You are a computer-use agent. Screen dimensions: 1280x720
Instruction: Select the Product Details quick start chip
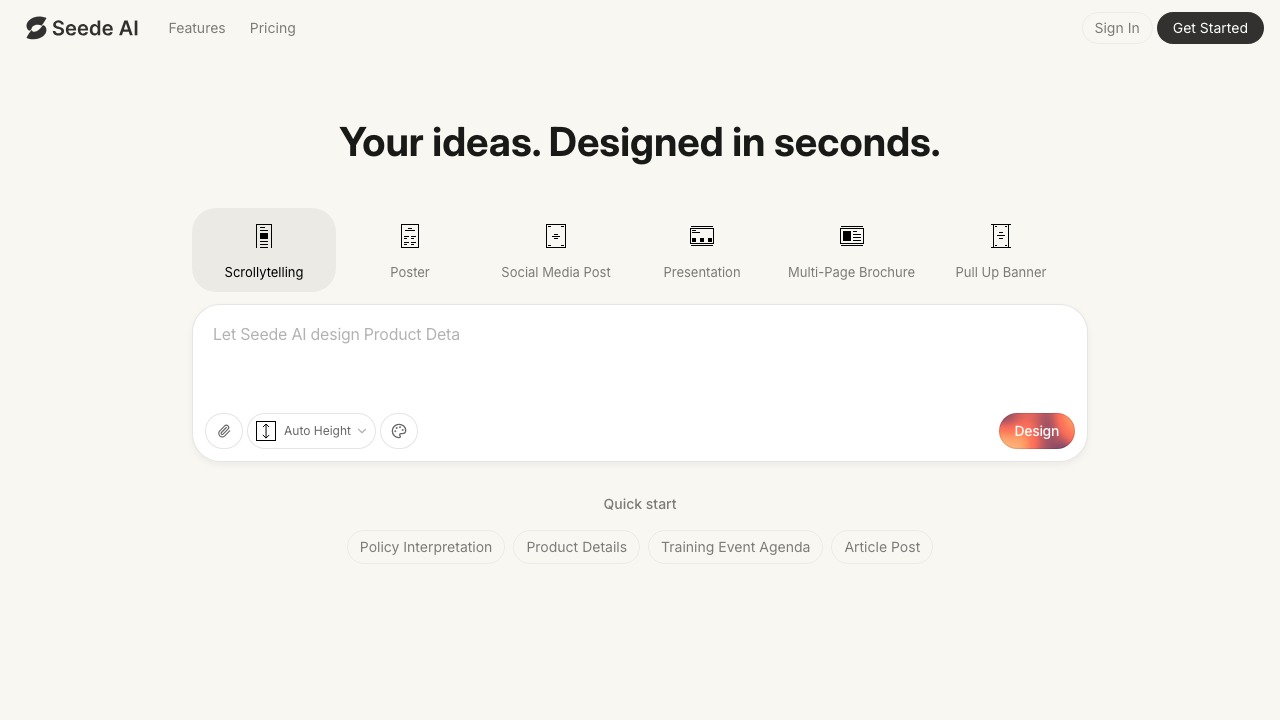tap(576, 547)
